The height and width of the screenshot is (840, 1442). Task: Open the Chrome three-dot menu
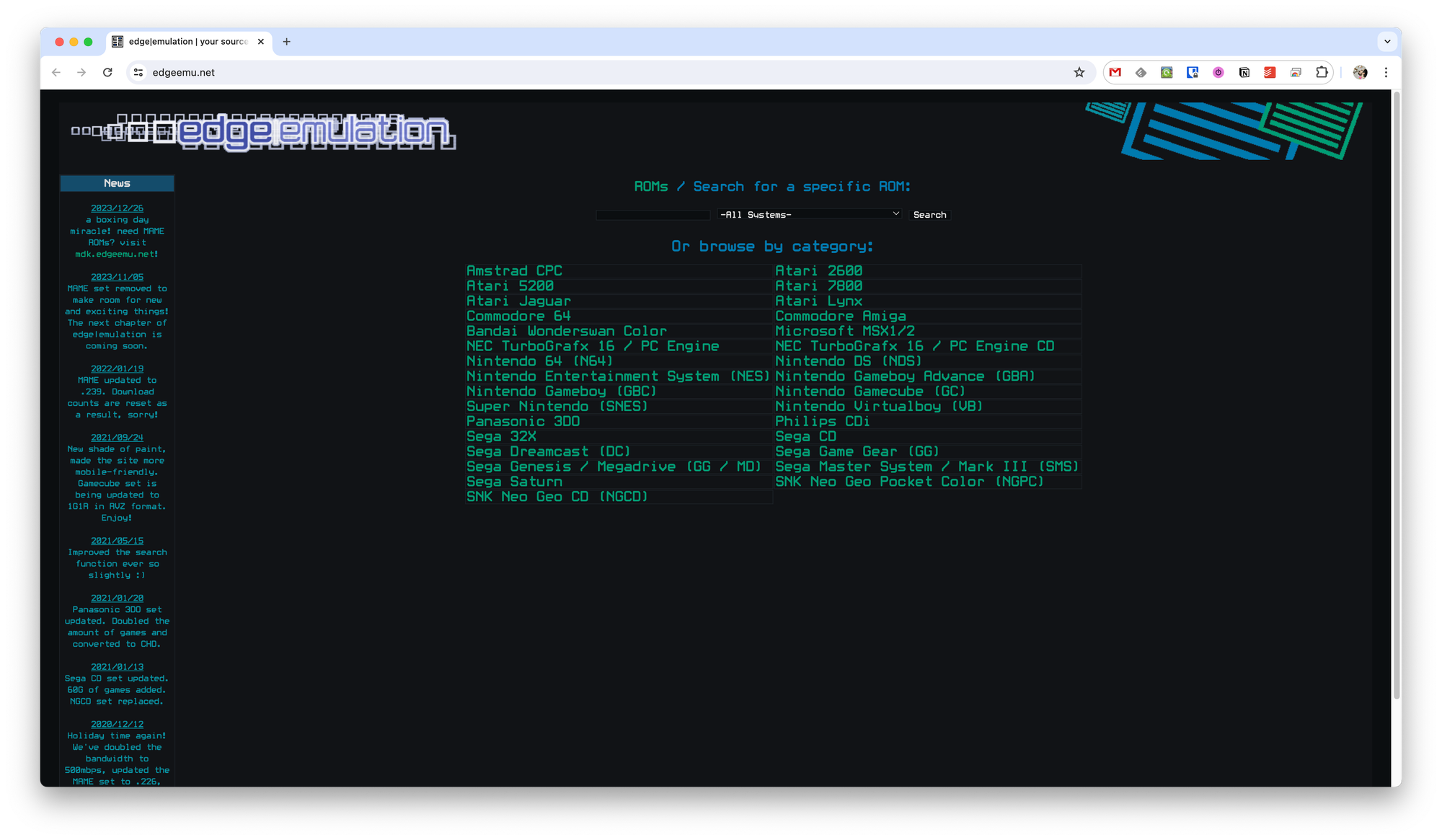[1386, 72]
